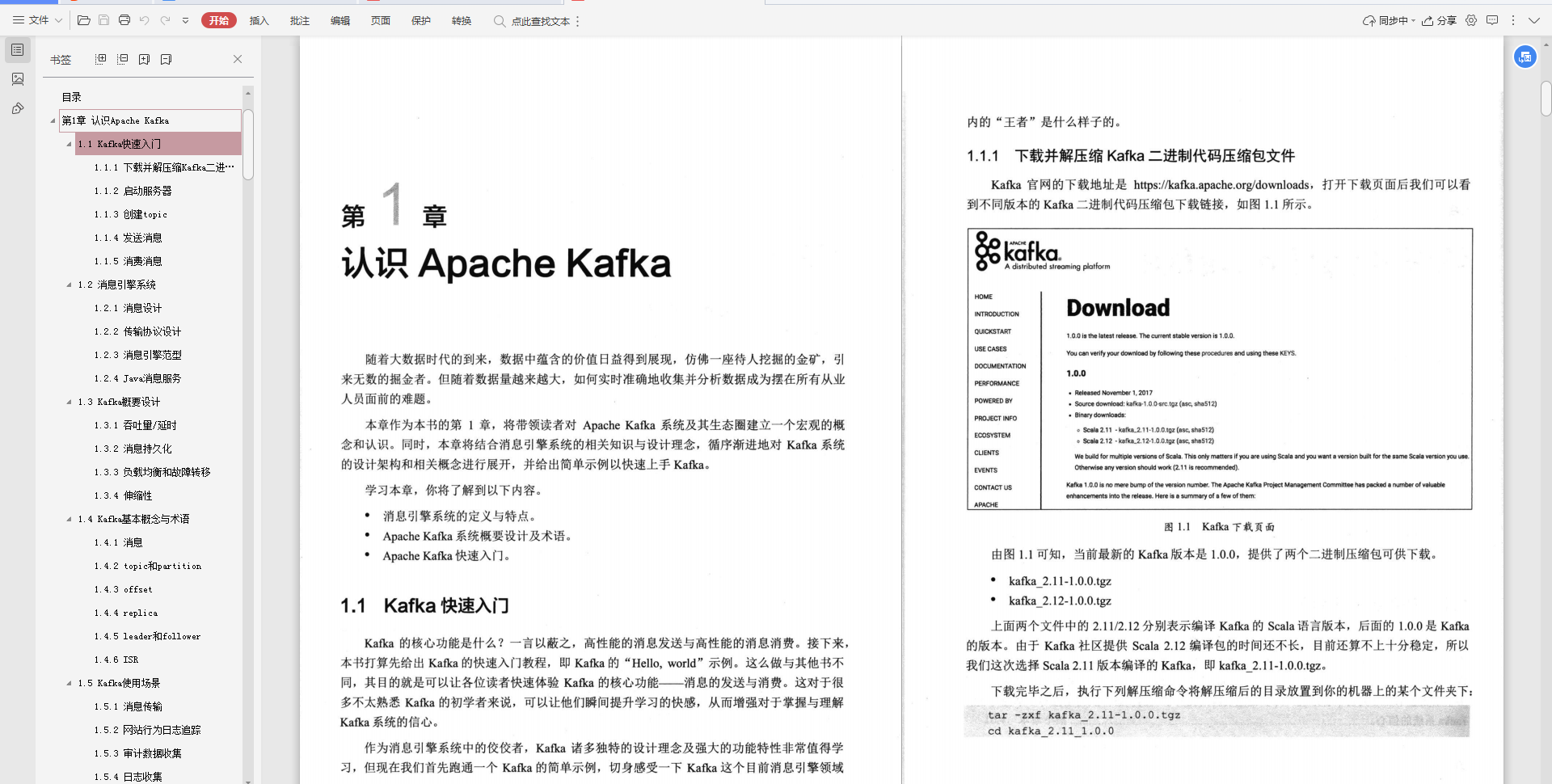Screen dimensions: 1552x784
Task: Open the settings gear near 分享
Action: pyautogui.click(x=1471, y=20)
